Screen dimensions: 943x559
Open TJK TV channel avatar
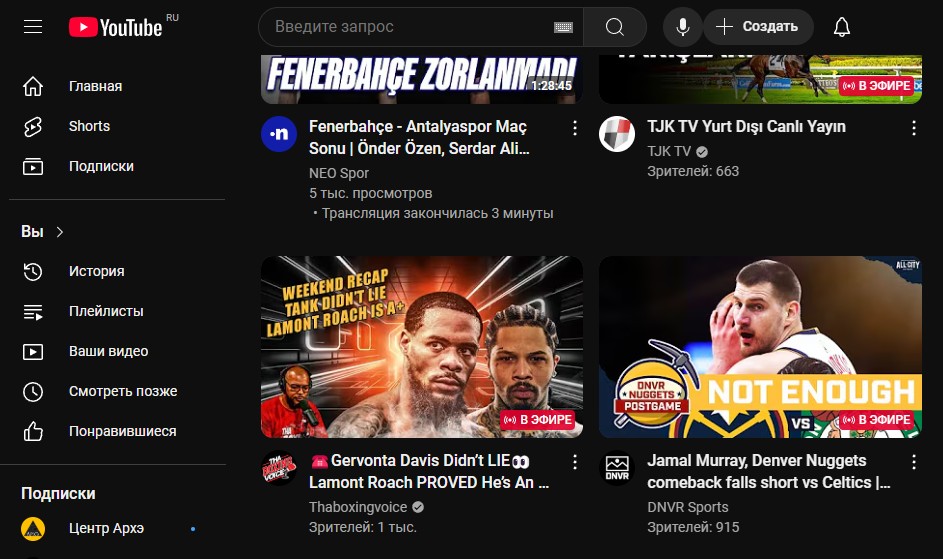pos(617,134)
